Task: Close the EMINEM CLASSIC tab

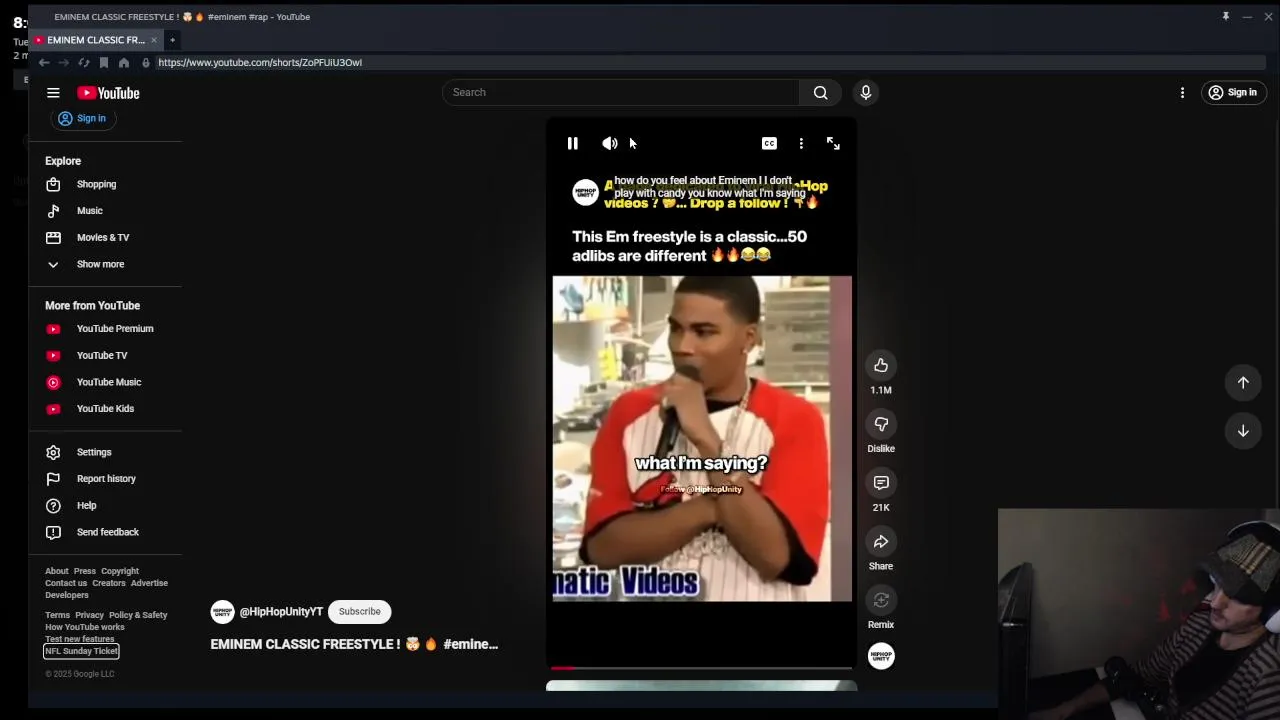Action: click(x=154, y=40)
